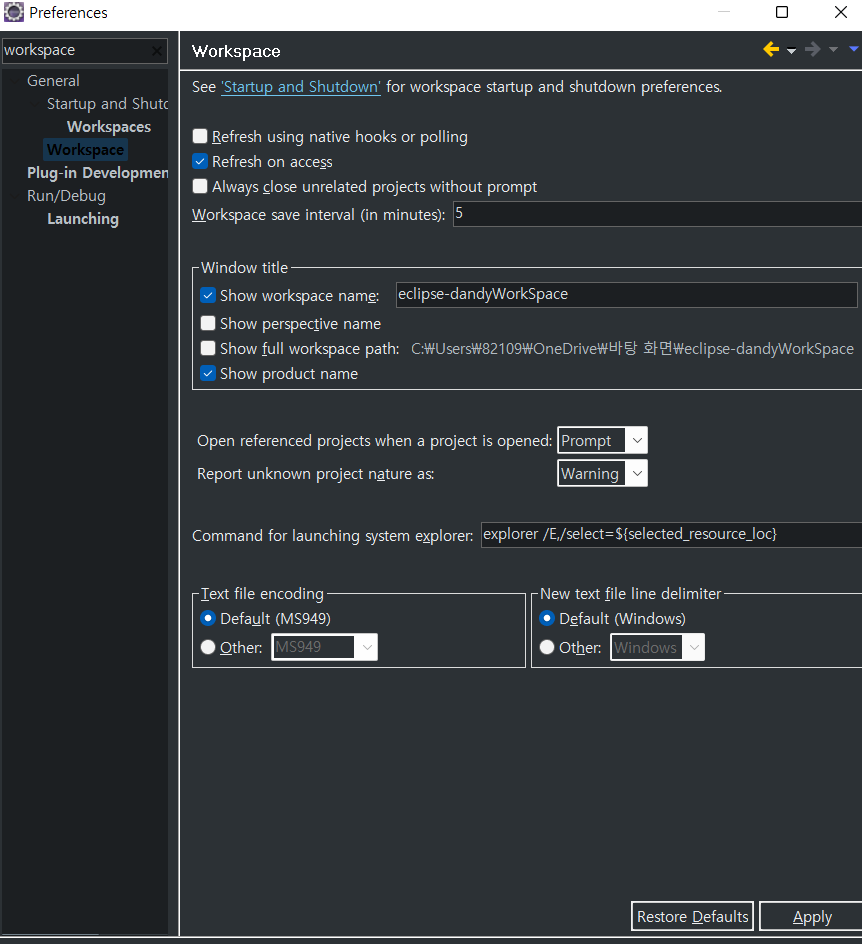862x944 pixels.
Task: Open forward history dropdown arrow
Action: coord(834,50)
